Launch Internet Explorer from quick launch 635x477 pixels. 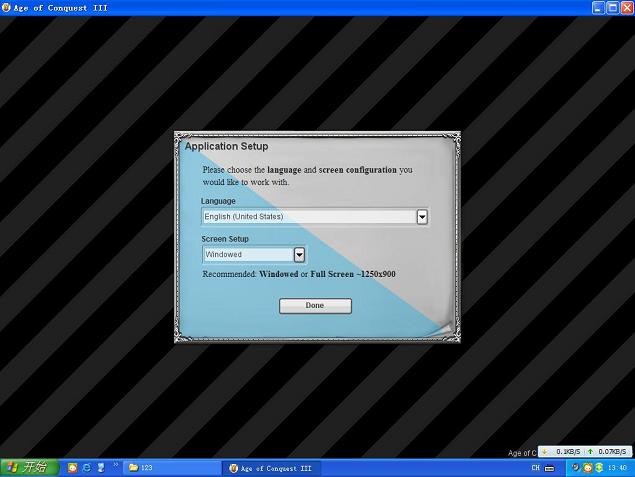87,468
